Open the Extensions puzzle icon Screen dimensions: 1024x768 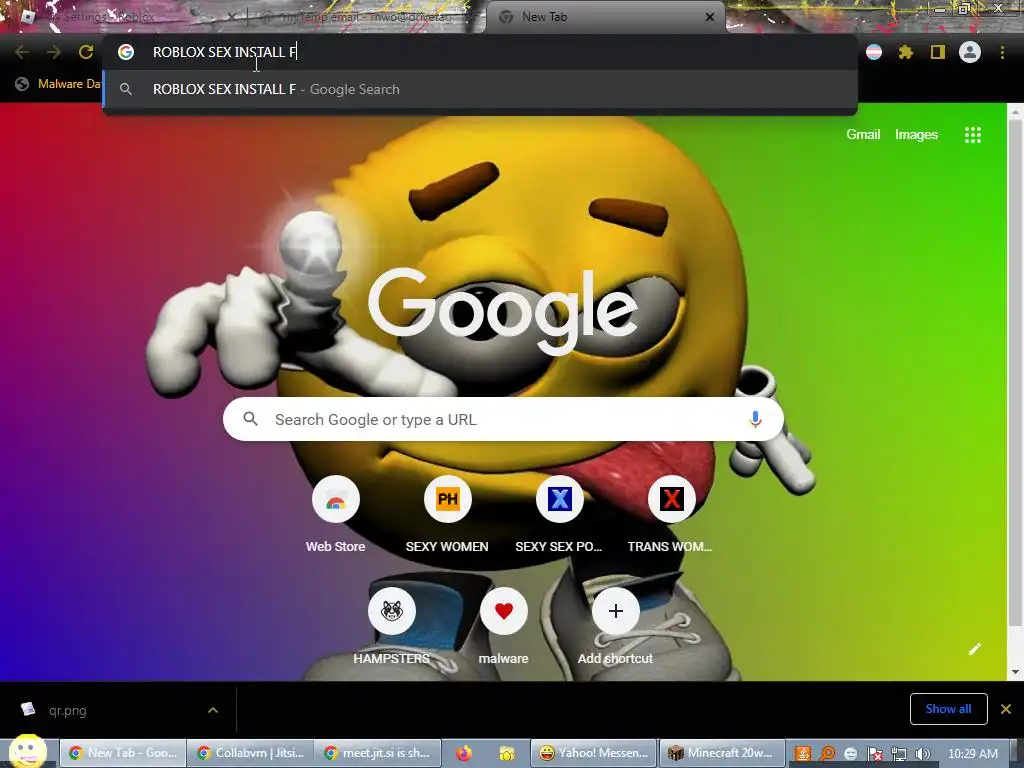(905, 52)
